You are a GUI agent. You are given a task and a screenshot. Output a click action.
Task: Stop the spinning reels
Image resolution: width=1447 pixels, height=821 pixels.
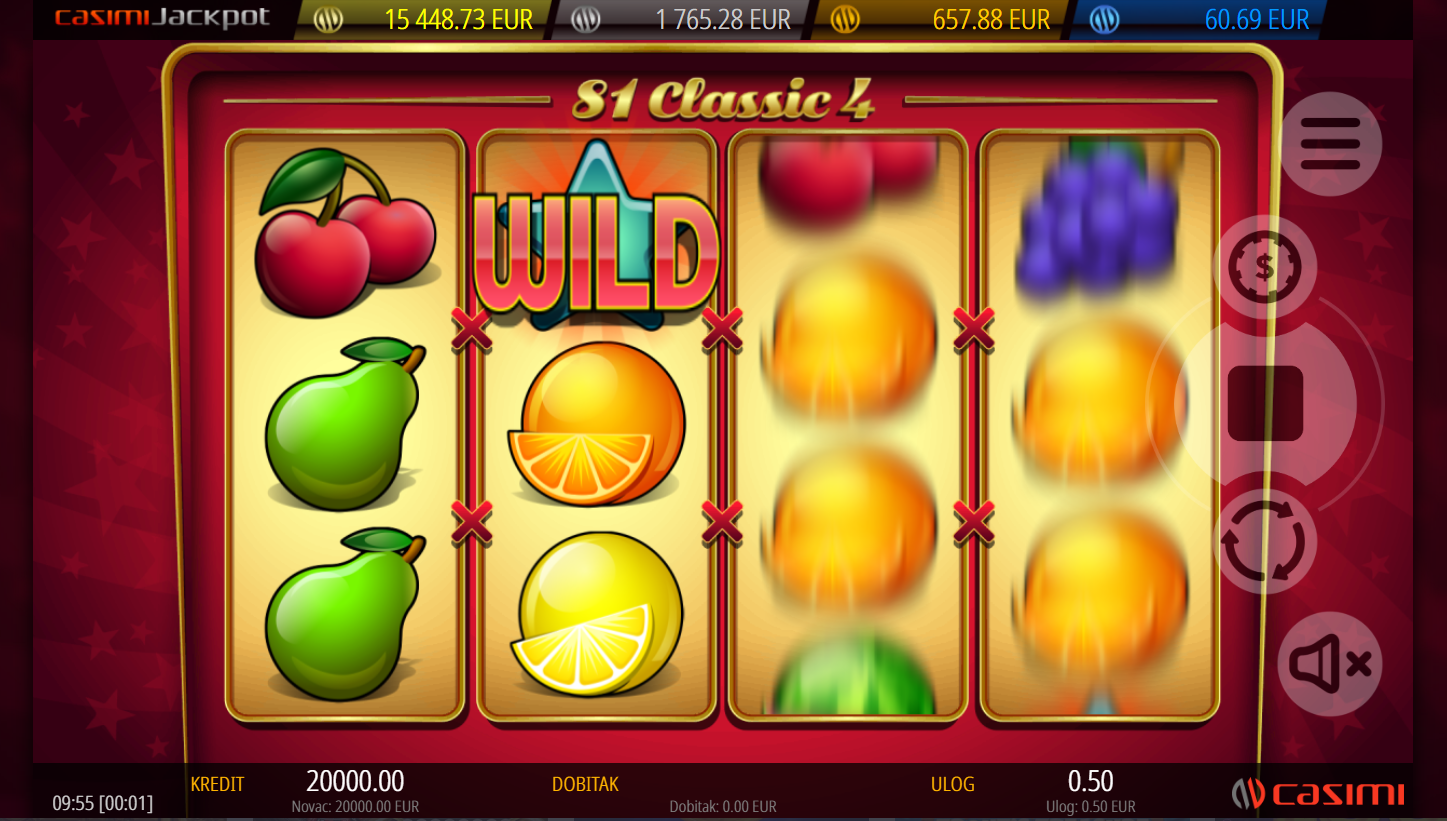1265,403
